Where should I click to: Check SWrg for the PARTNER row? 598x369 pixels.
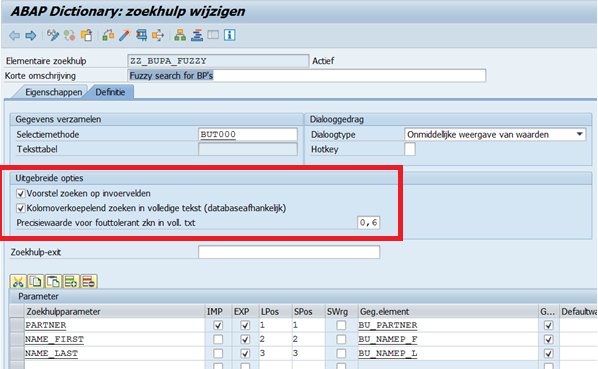click(341, 325)
